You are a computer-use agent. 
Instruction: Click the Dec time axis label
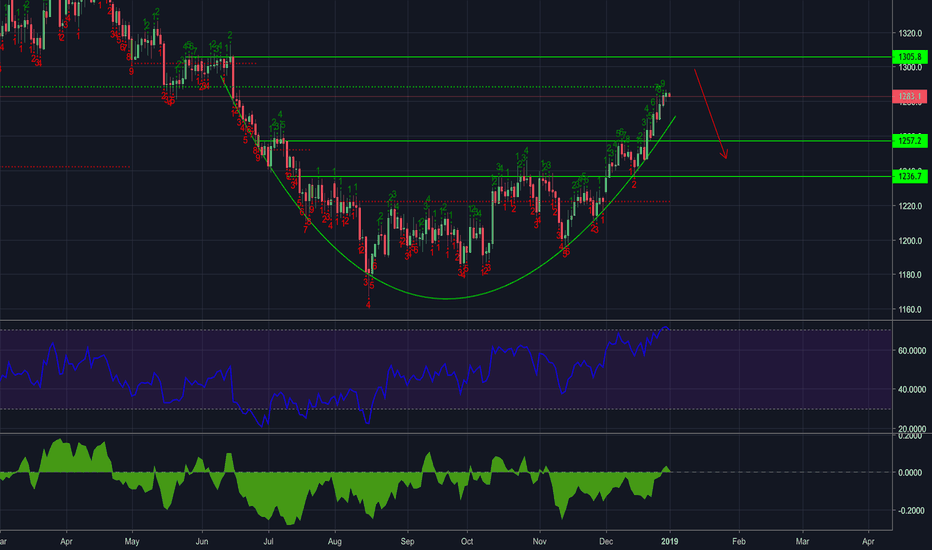coord(606,542)
